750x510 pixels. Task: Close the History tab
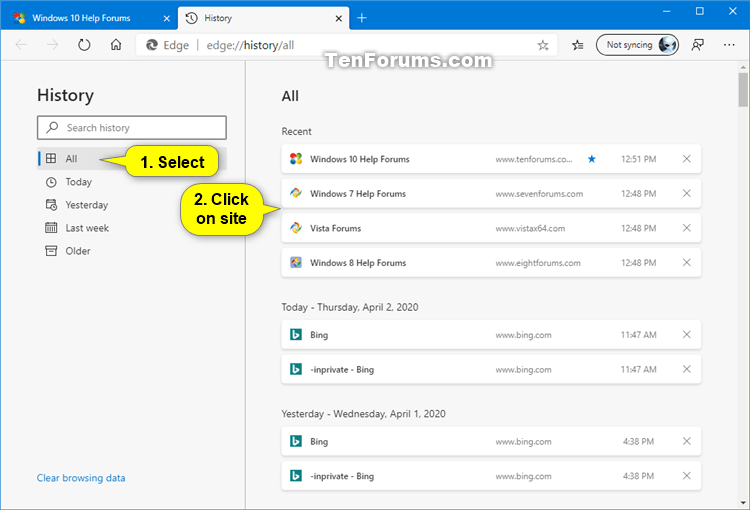pyautogui.click(x=339, y=18)
